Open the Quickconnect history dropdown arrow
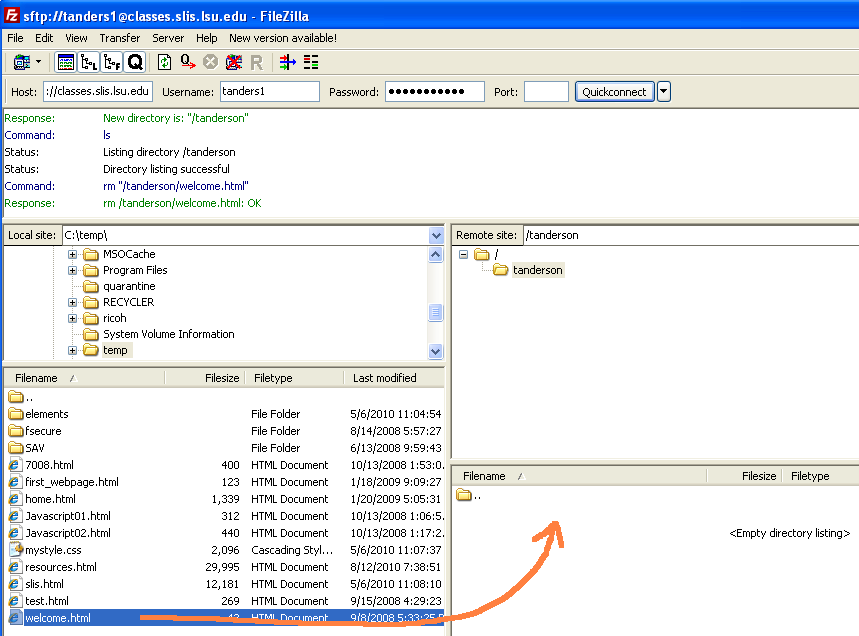The height and width of the screenshot is (636, 859). click(x=664, y=92)
